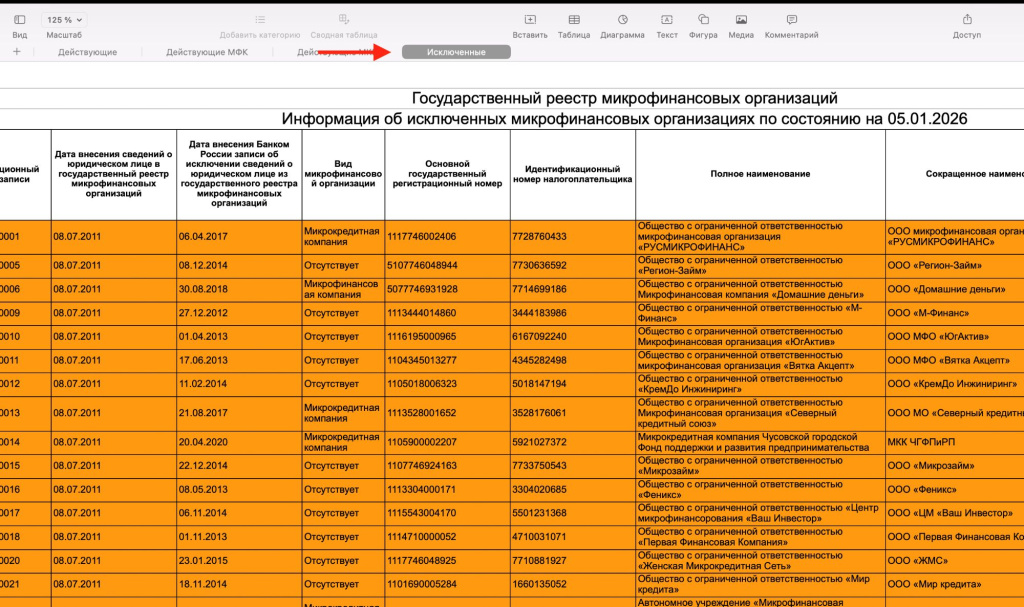Open the Фигура shapes picker

pyautogui.click(x=703, y=20)
